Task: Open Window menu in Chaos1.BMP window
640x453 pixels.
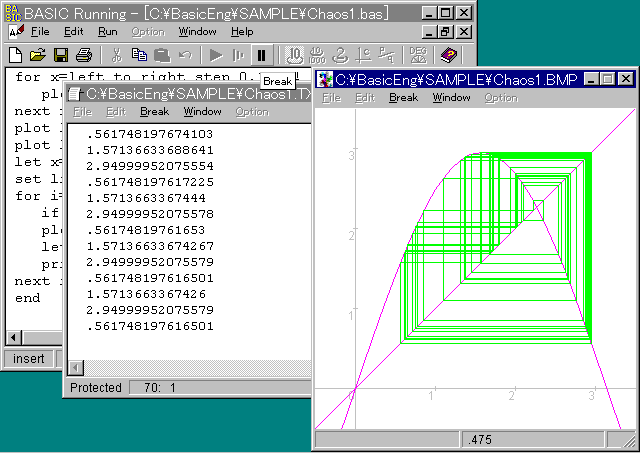Action: (x=451, y=98)
